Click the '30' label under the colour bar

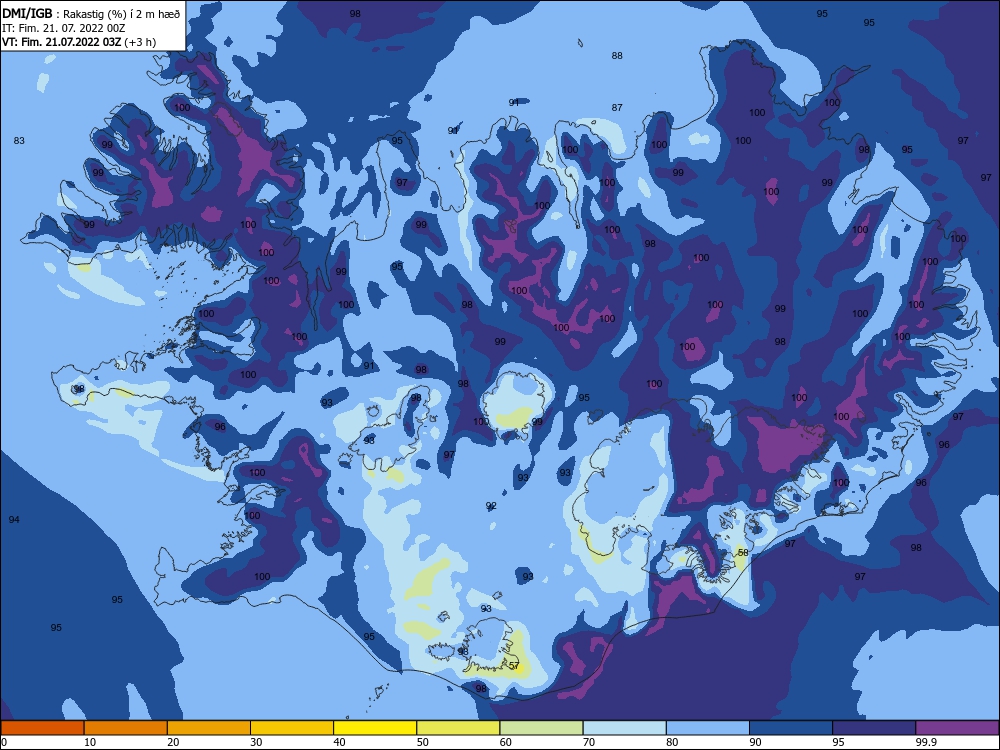[256, 742]
